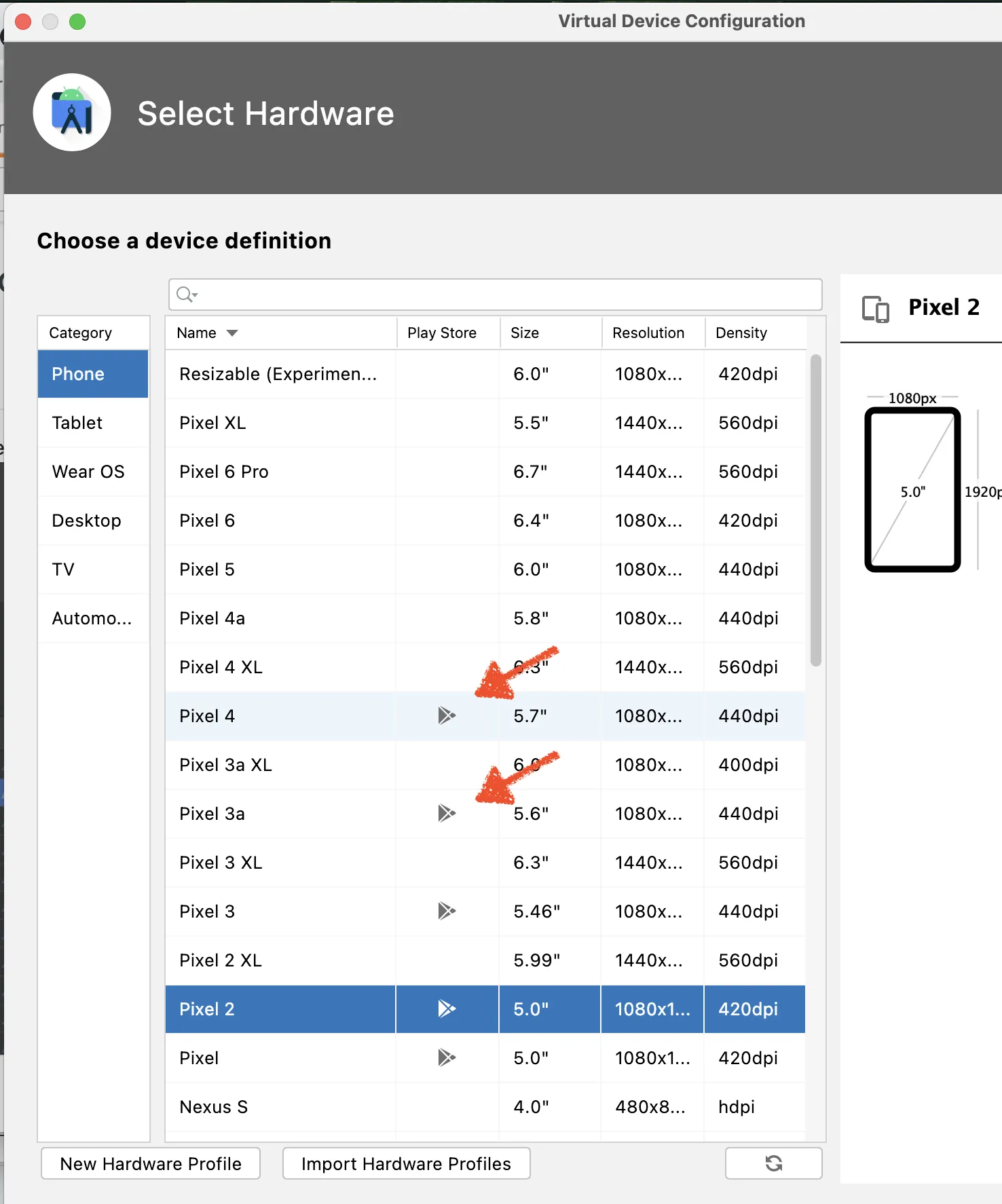The height and width of the screenshot is (1204, 1002).
Task: Sort by Resolution column header
Action: tap(653, 333)
